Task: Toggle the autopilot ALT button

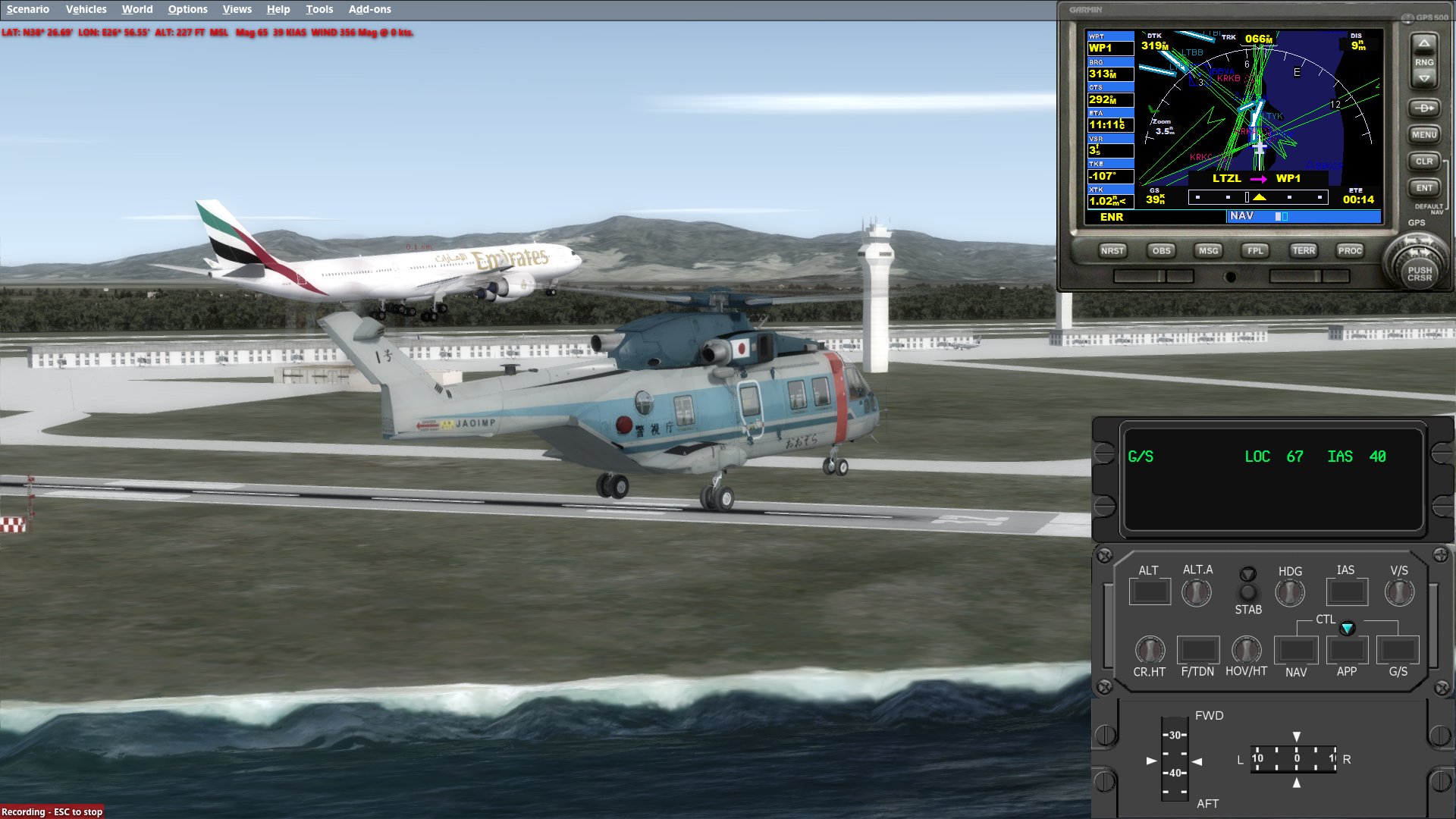Action: click(1150, 591)
